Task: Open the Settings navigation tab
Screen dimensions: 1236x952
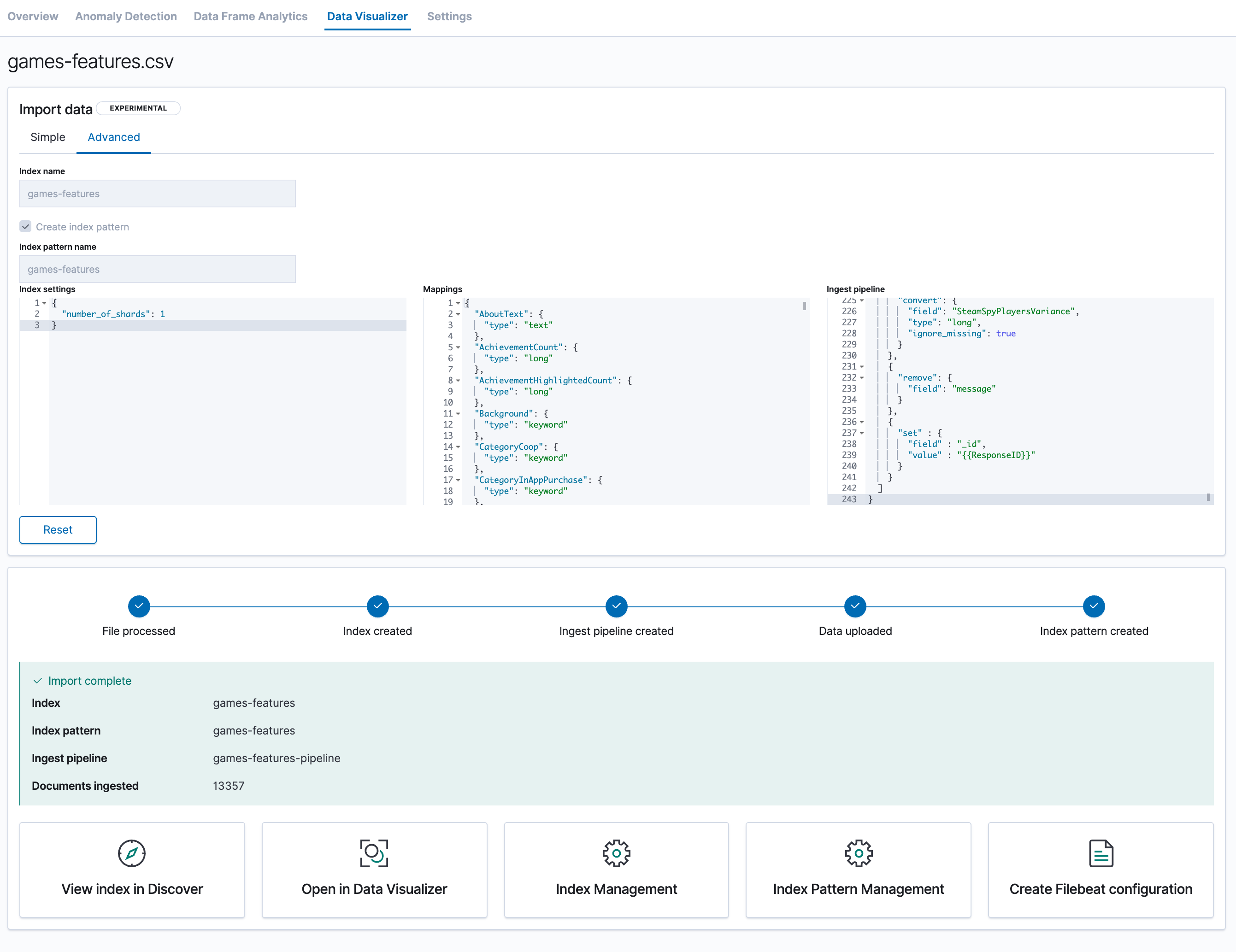Action: 449,17
